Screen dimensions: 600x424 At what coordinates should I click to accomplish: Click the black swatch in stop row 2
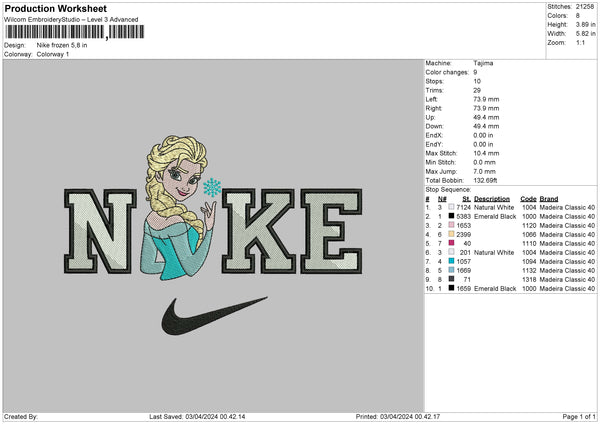(451, 216)
